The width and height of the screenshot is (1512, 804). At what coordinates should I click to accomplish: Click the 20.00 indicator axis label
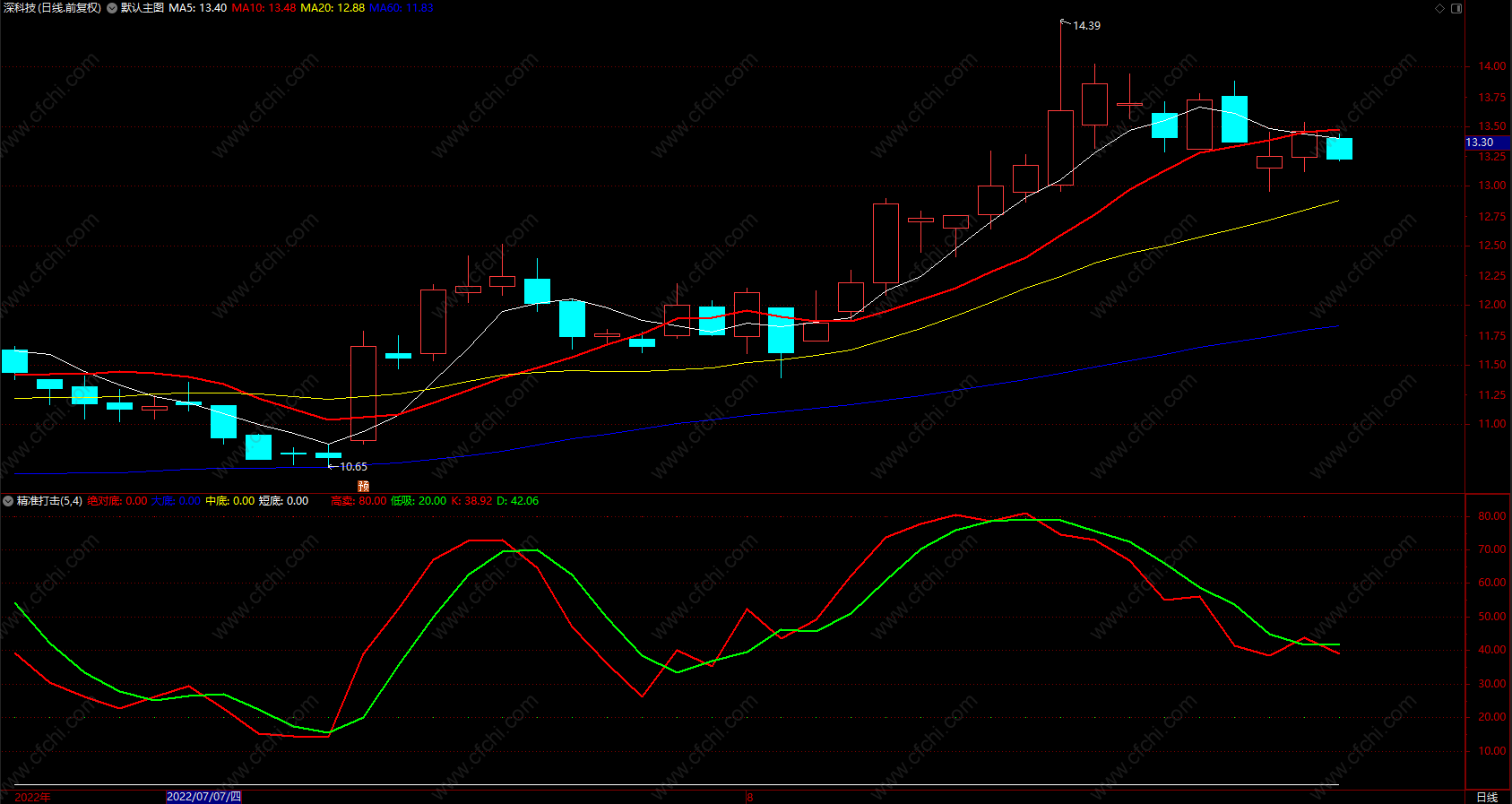click(1492, 717)
